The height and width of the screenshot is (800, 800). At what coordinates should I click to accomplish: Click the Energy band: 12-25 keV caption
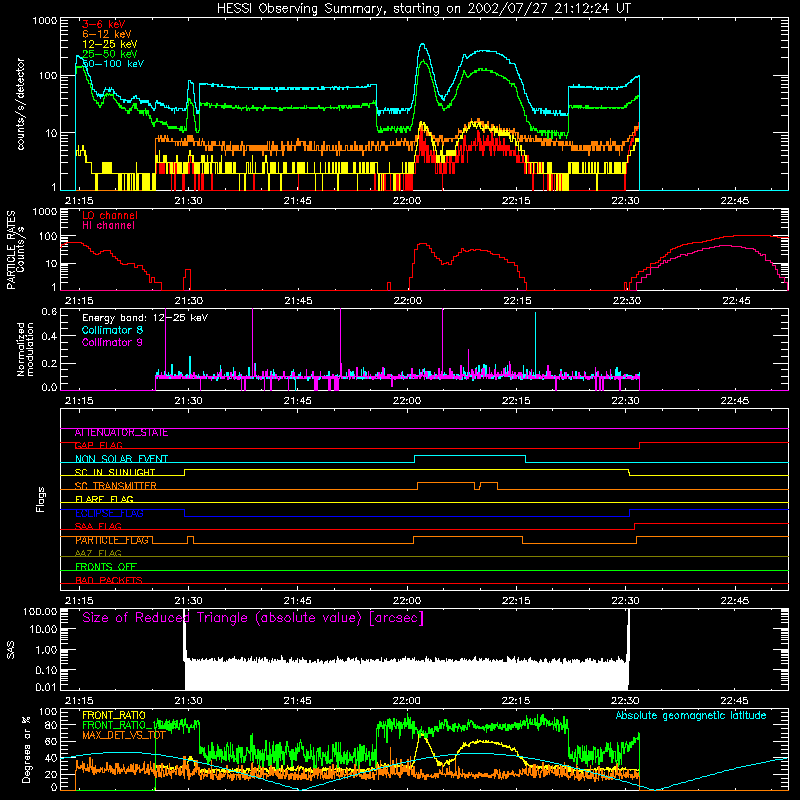pyautogui.click(x=145, y=318)
